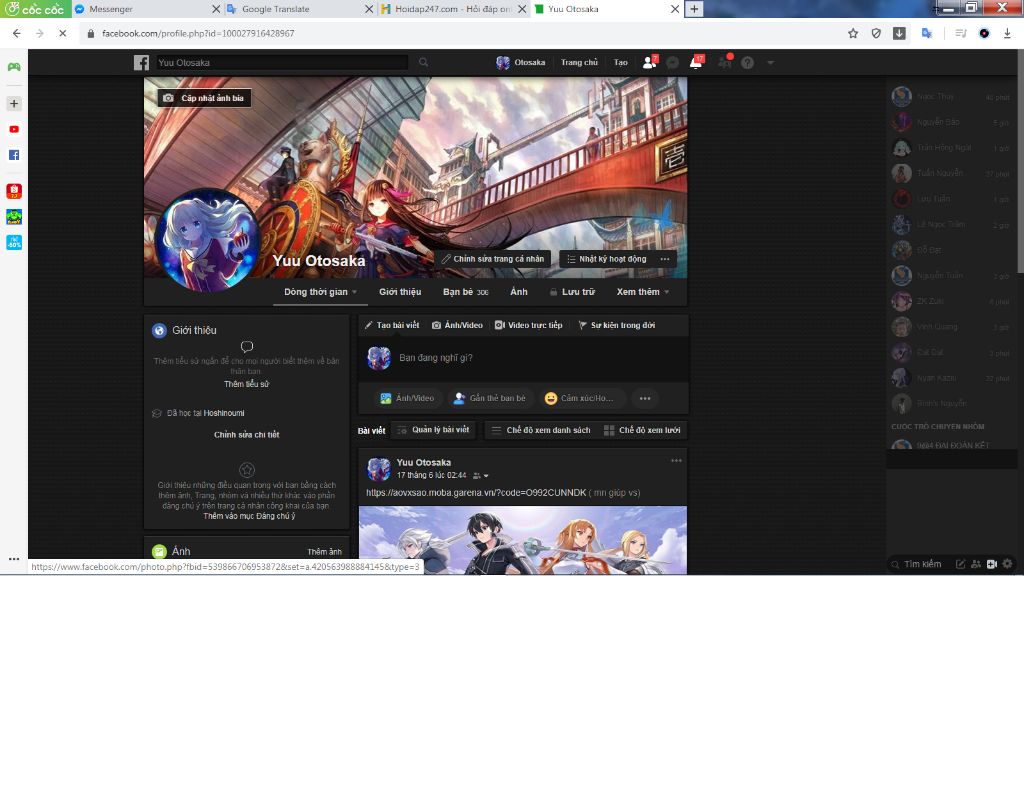This screenshot has width=1024, height=788.
Task: Switch to Chế độ xem danh sách
Action: click(x=541, y=430)
